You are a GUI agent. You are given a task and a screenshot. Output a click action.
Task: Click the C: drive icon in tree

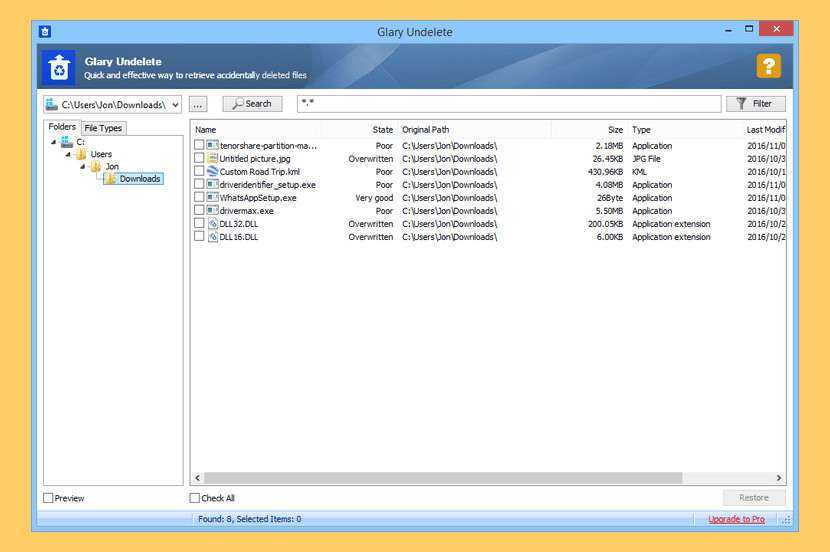coord(66,142)
